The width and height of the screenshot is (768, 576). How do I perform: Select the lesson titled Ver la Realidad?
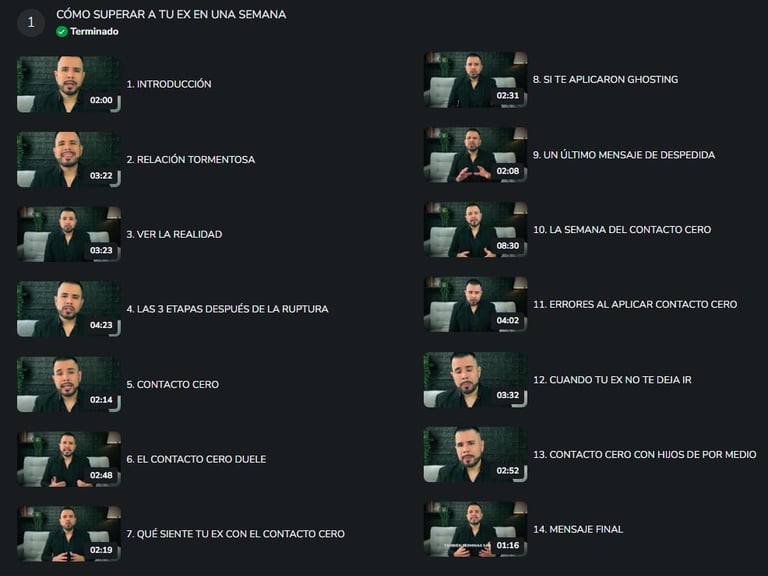point(174,234)
